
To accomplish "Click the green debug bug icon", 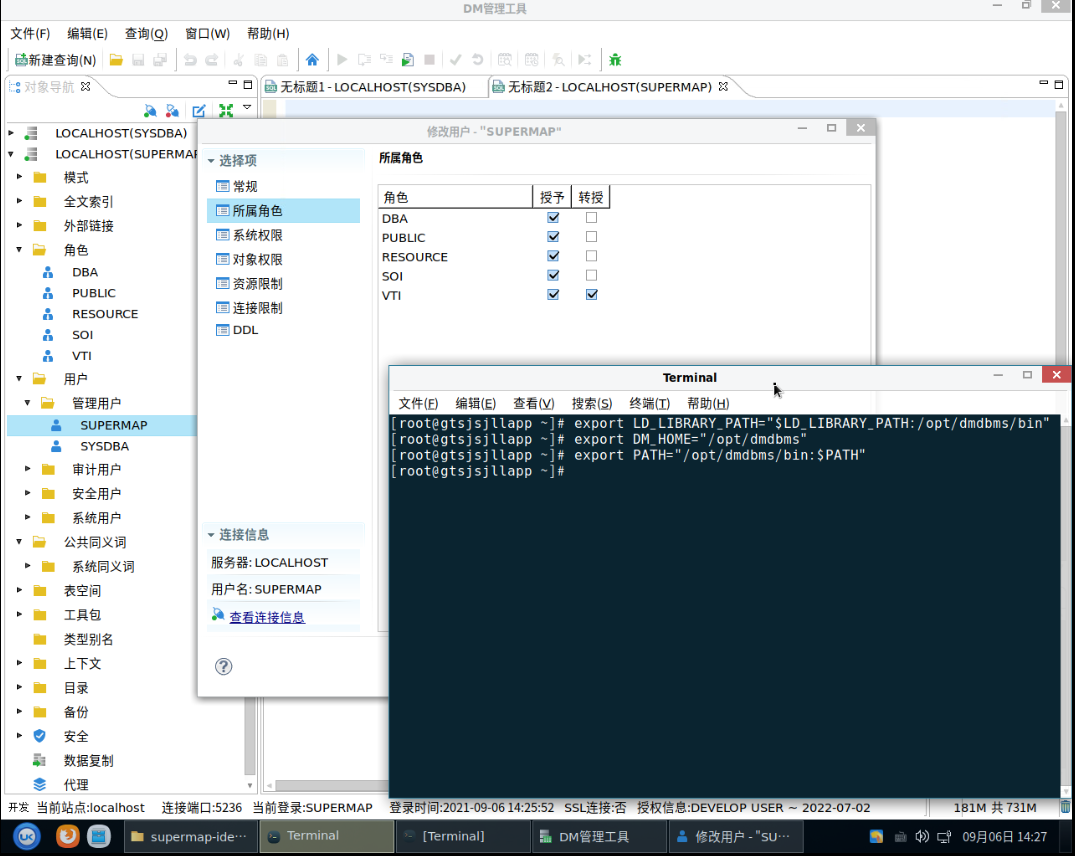I will (615, 60).
